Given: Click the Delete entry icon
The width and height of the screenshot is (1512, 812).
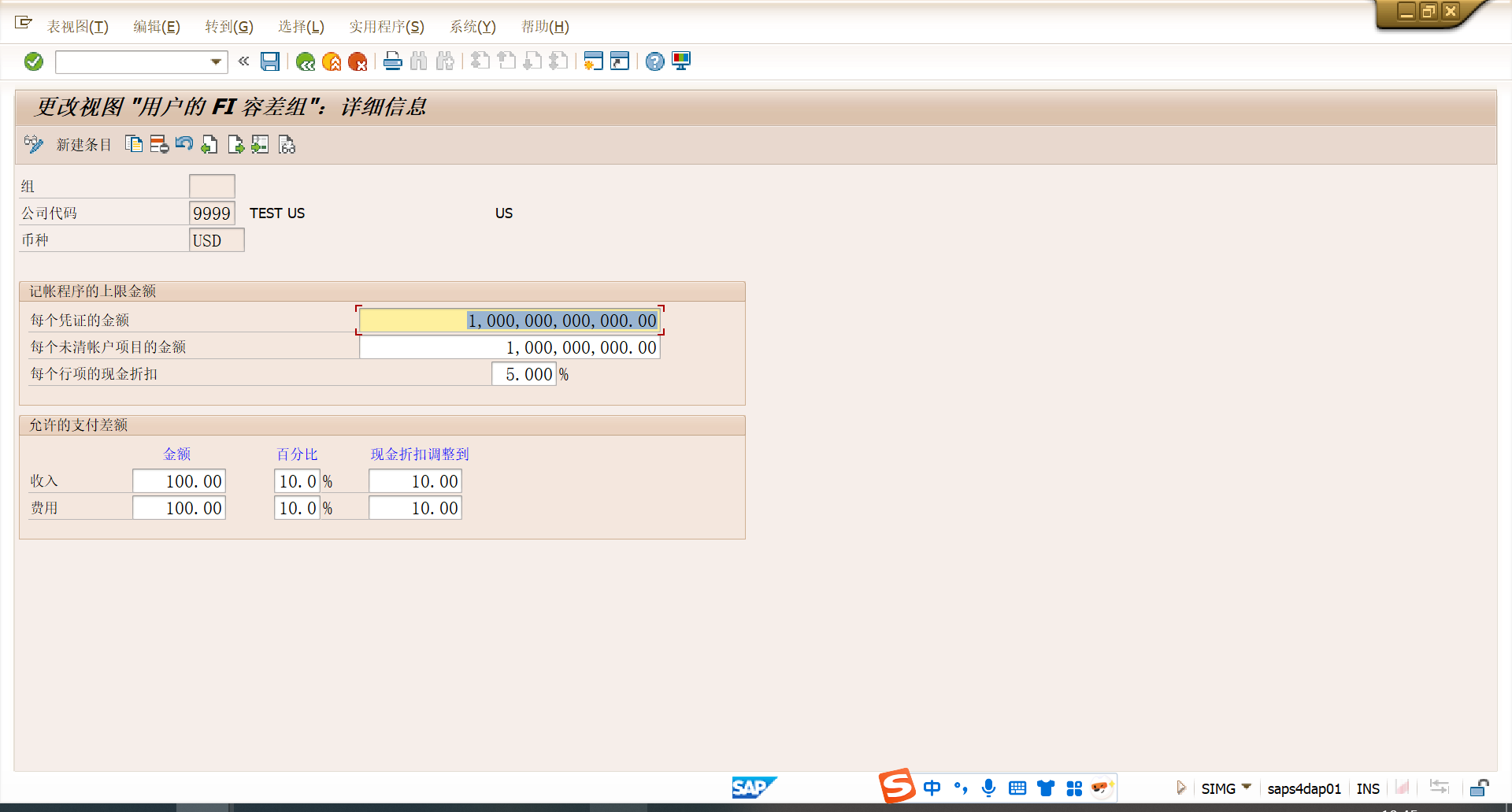Looking at the screenshot, I should coord(159,144).
